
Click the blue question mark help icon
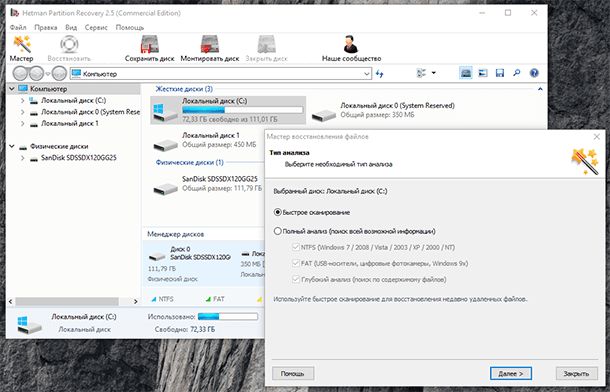click(x=534, y=73)
